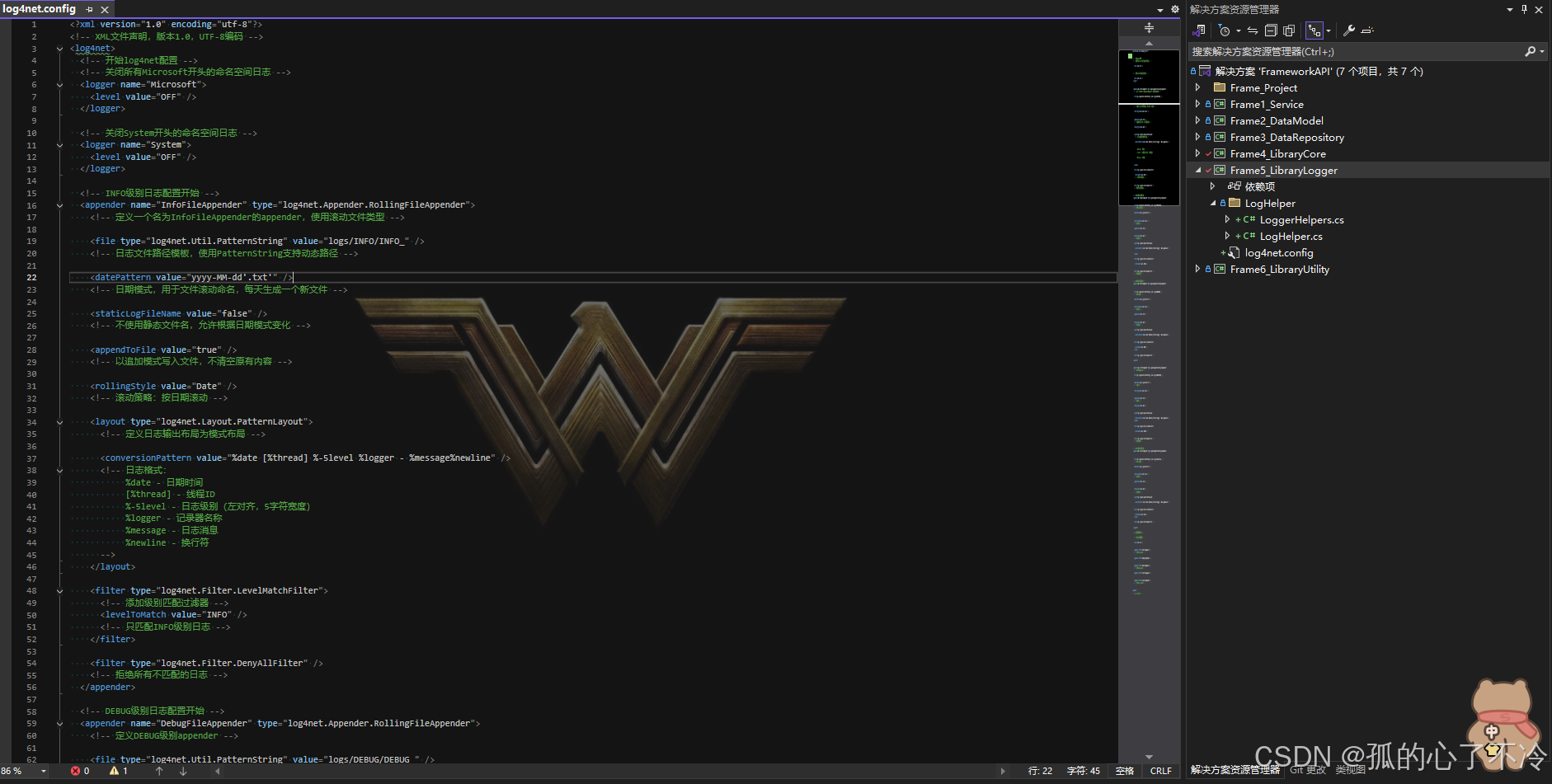
Task: Select Frame4_LibraryCore project name
Action: click(x=1278, y=154)
